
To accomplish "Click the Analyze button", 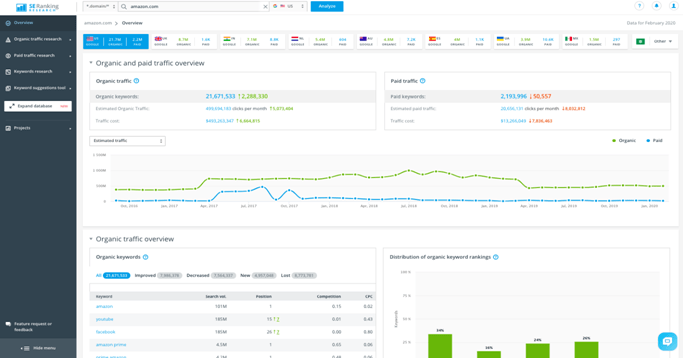I will 327,7.
